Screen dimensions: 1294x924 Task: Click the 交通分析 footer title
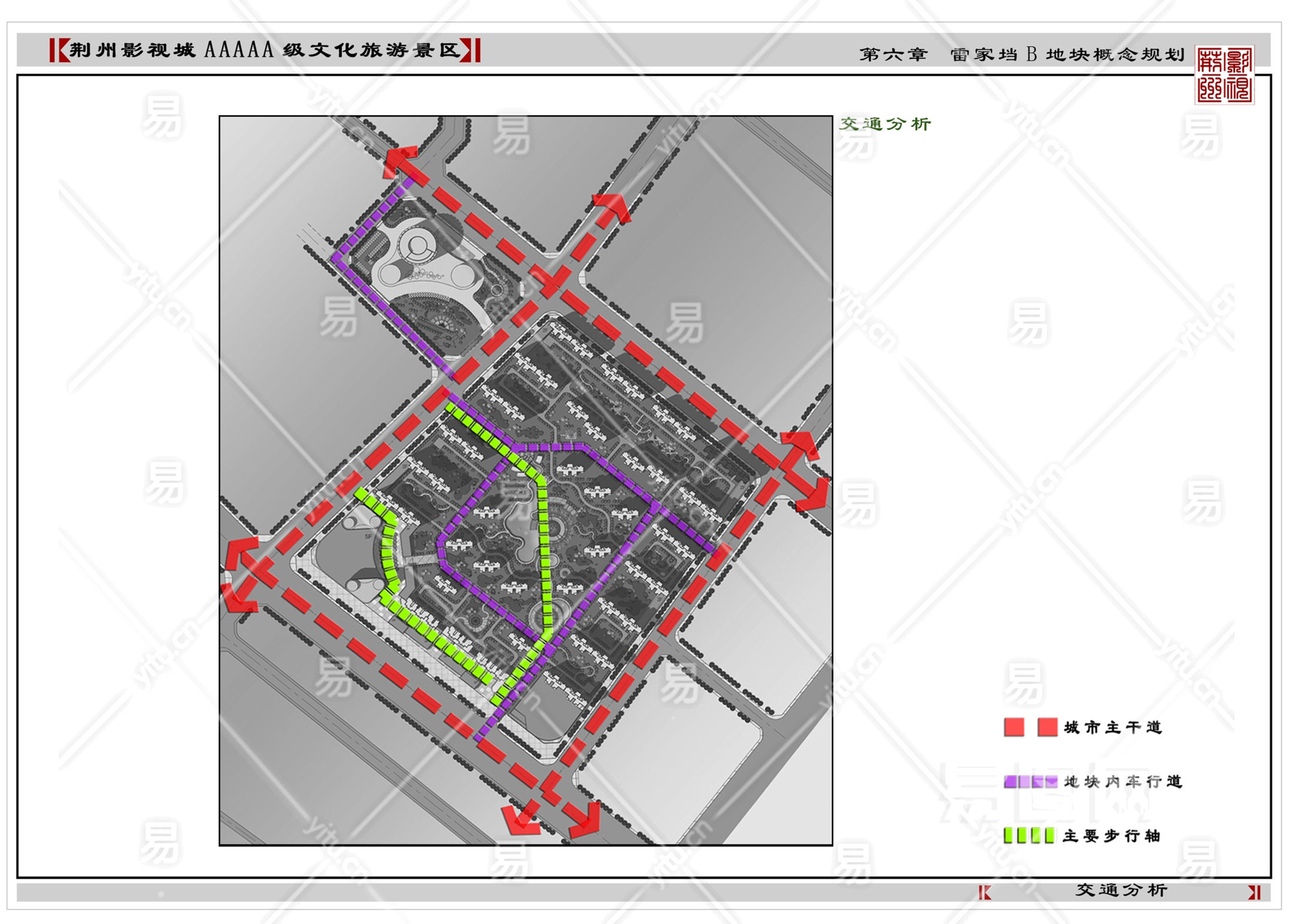click(x=1121, y=890)
